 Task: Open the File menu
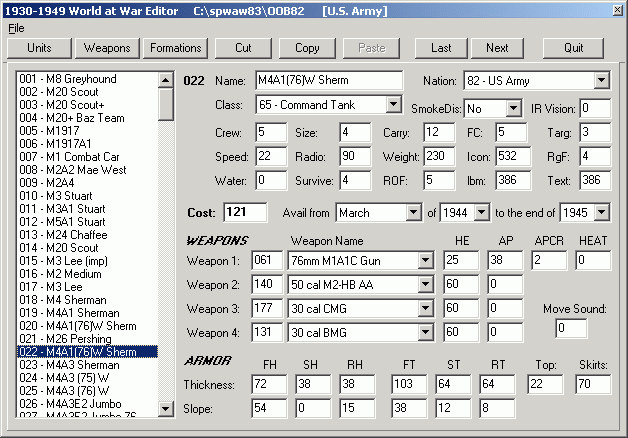coord(16,28)
